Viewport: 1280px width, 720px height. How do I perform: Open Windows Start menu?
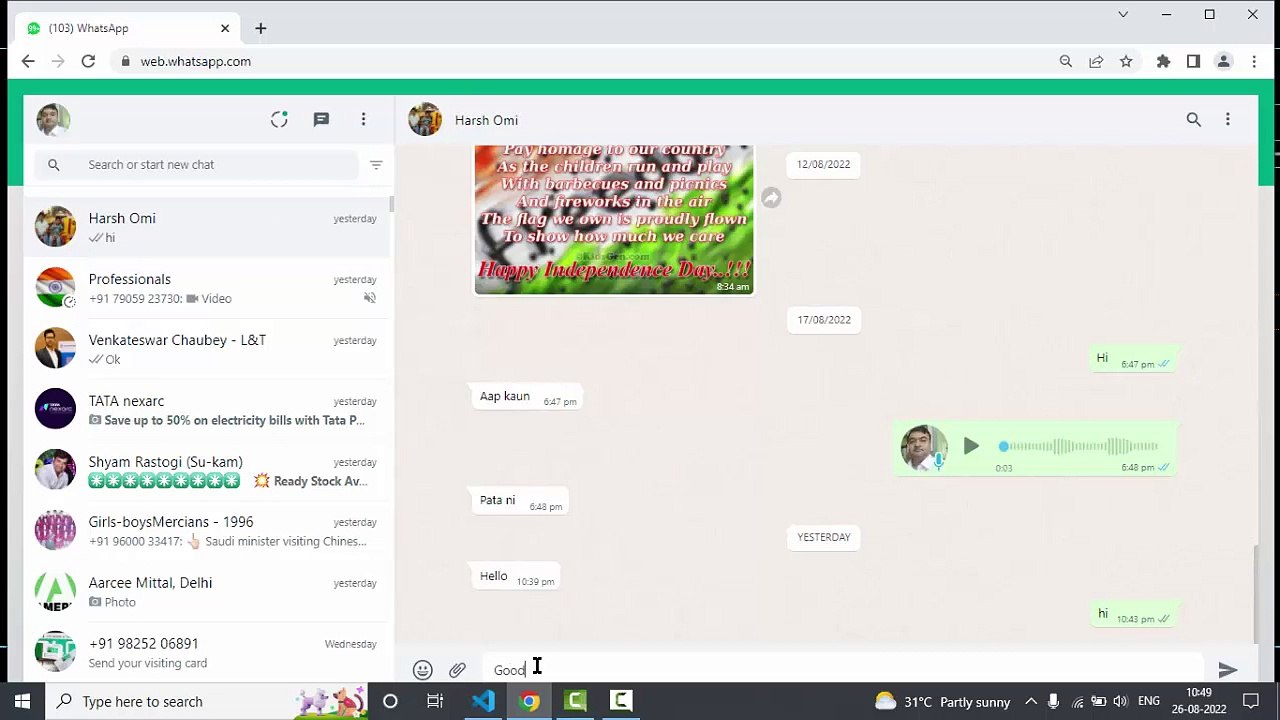click(x=22, y=701)
